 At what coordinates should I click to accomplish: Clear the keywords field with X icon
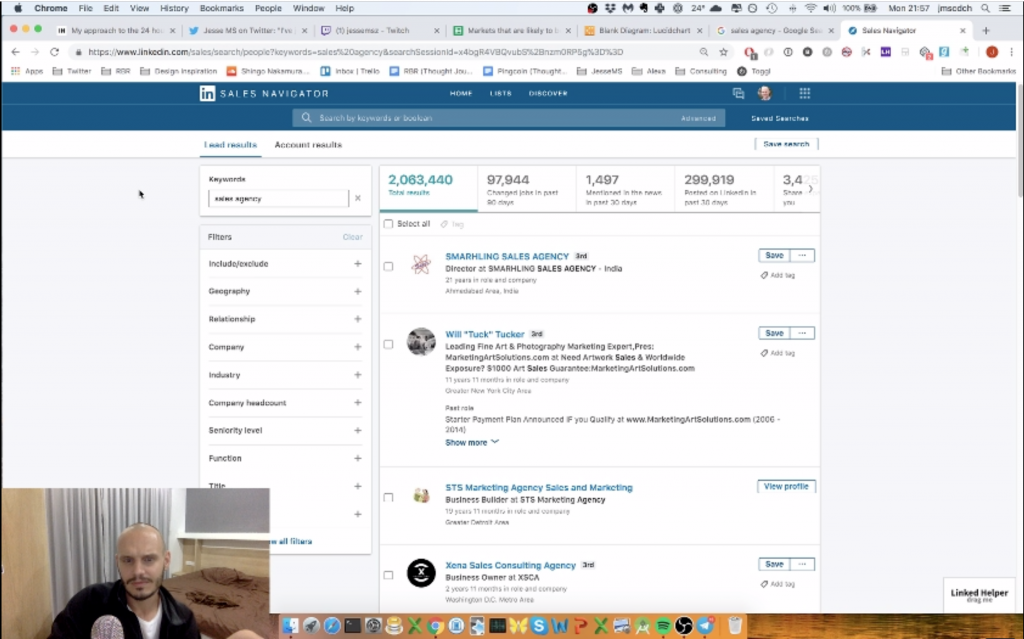click(x=358, y=198)
